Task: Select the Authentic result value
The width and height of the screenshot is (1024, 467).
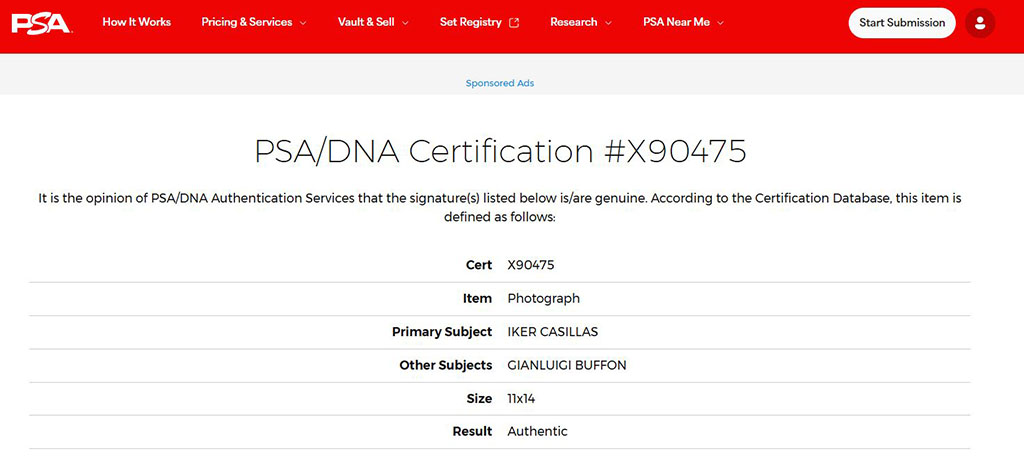Action: coord(537,431)
